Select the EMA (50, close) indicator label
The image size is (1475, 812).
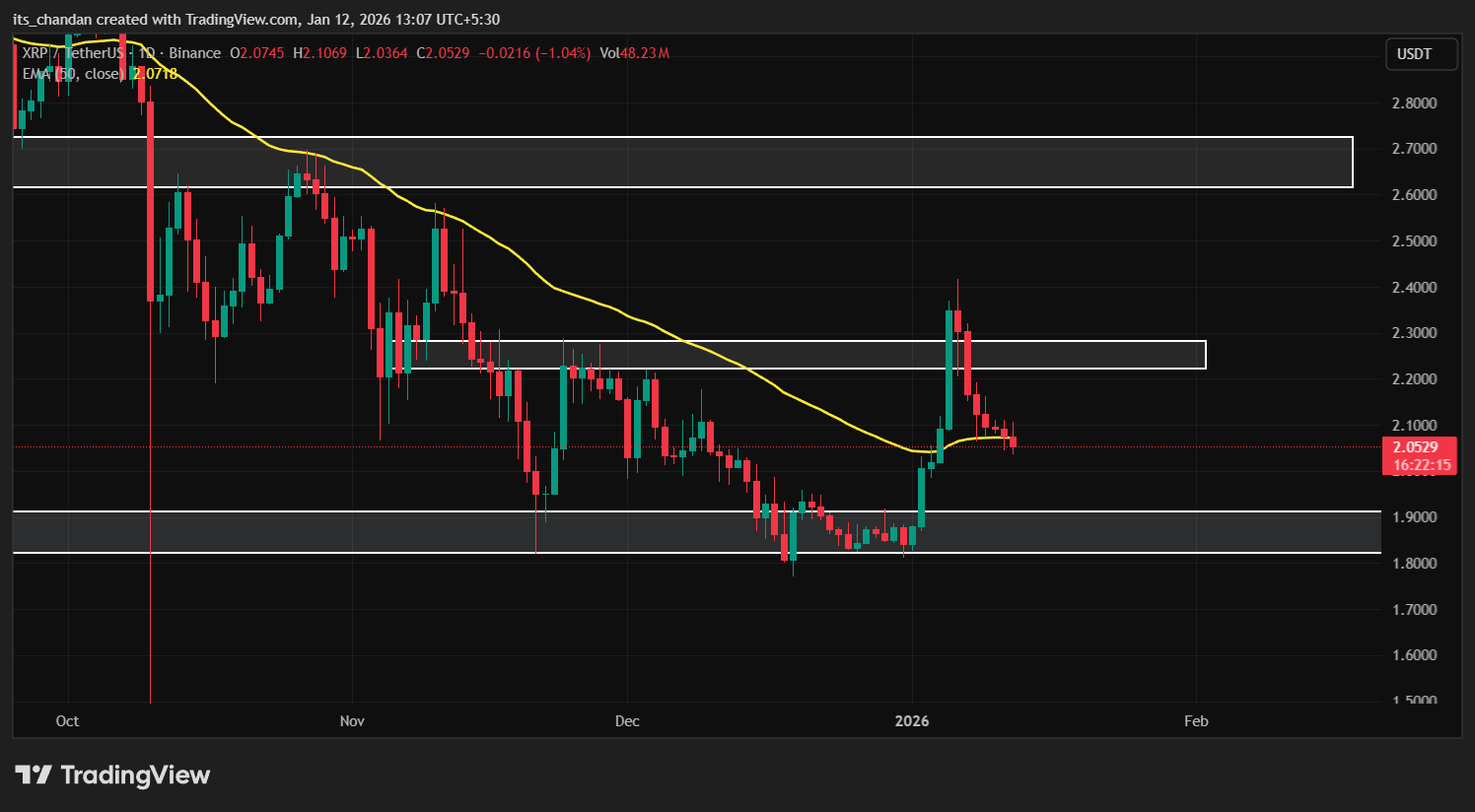(x=75, y=74)
